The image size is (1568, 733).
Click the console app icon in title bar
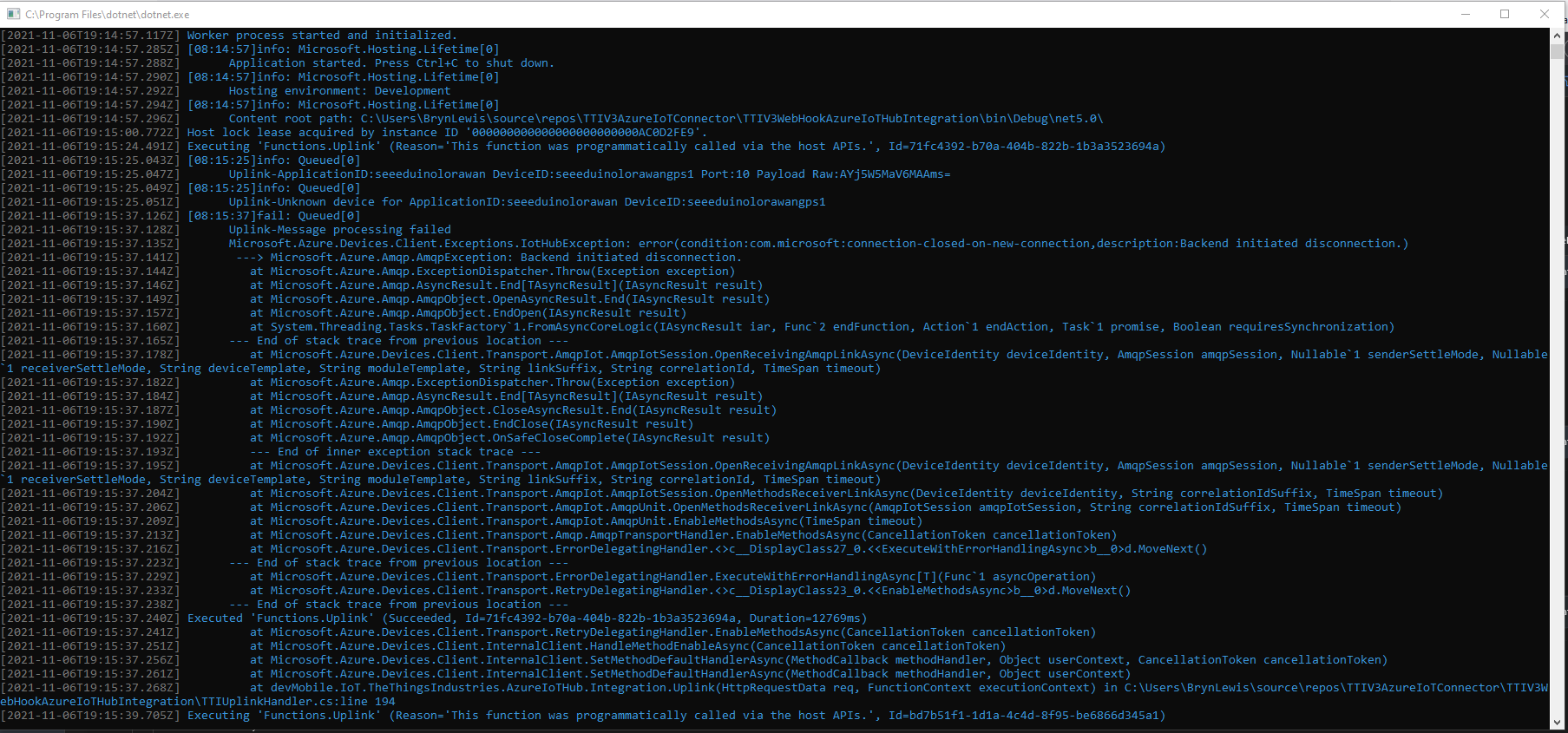click(13, 14)
